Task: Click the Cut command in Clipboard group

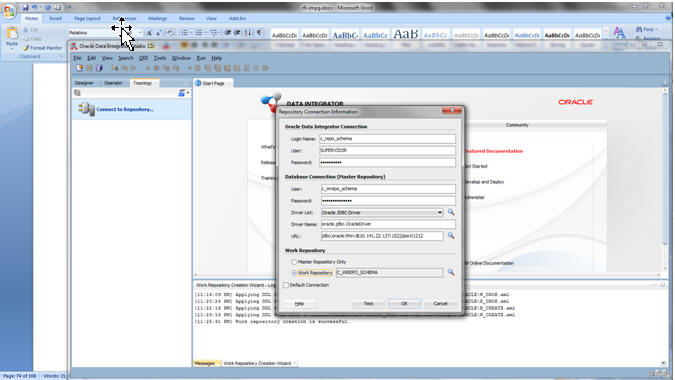Action: [31, 30]
